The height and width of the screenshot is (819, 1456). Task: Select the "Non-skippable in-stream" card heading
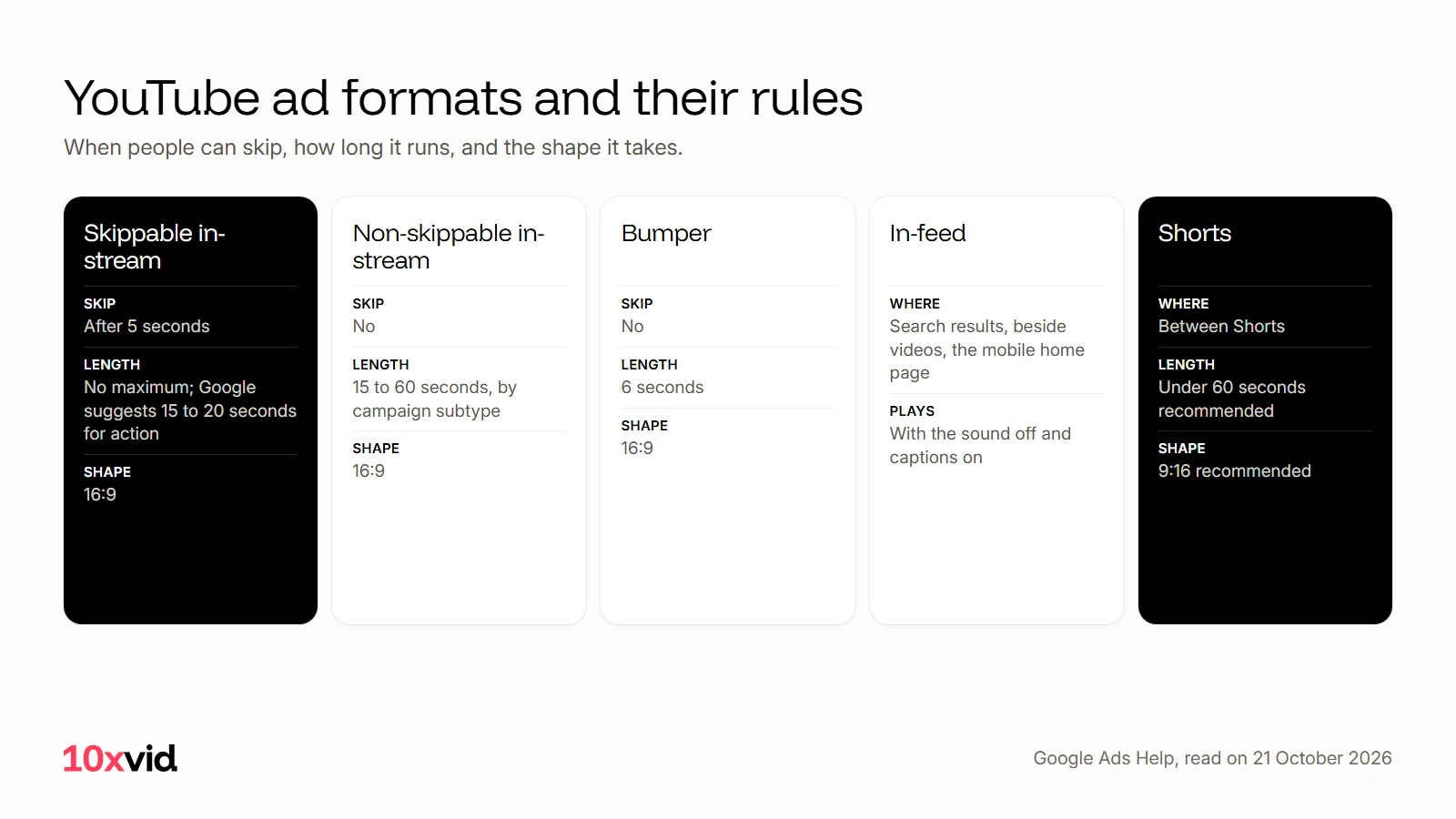pyautogui.click(x=449, y=247)
